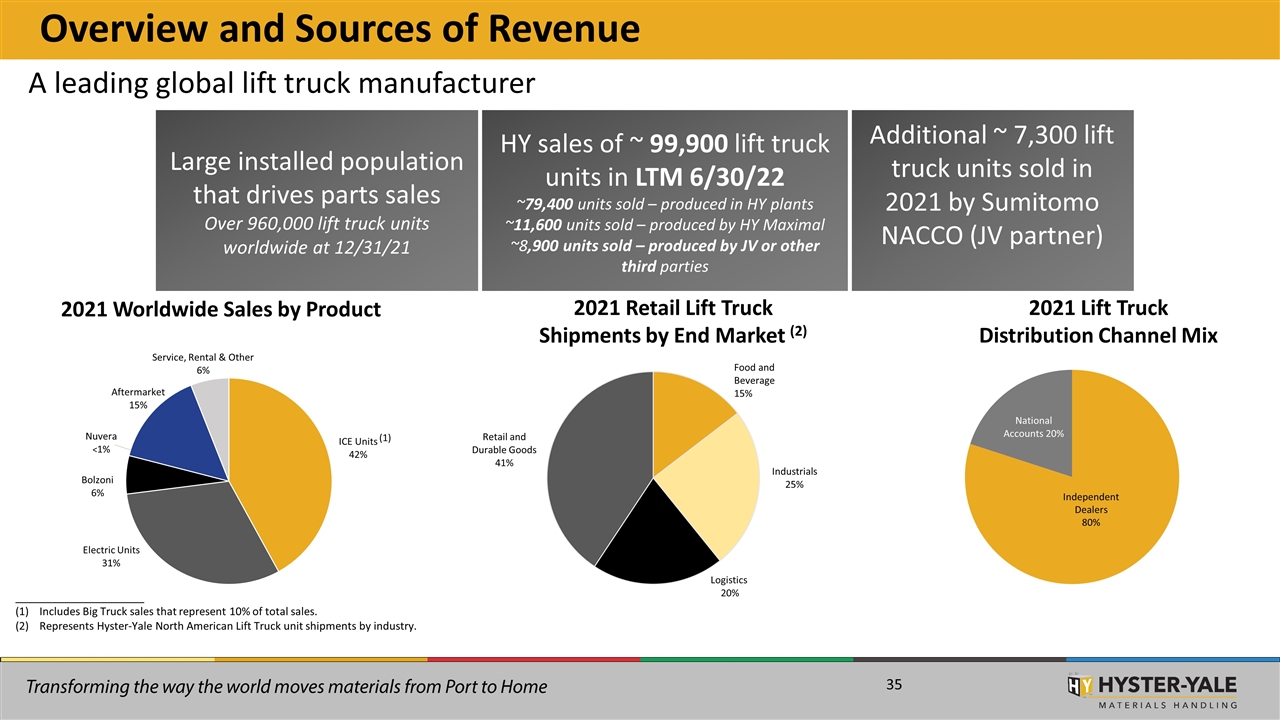Click the 'Transforming the way the world moves' tagline
The width and height of the screenshot is (1280, 720).
click(287, 688)
